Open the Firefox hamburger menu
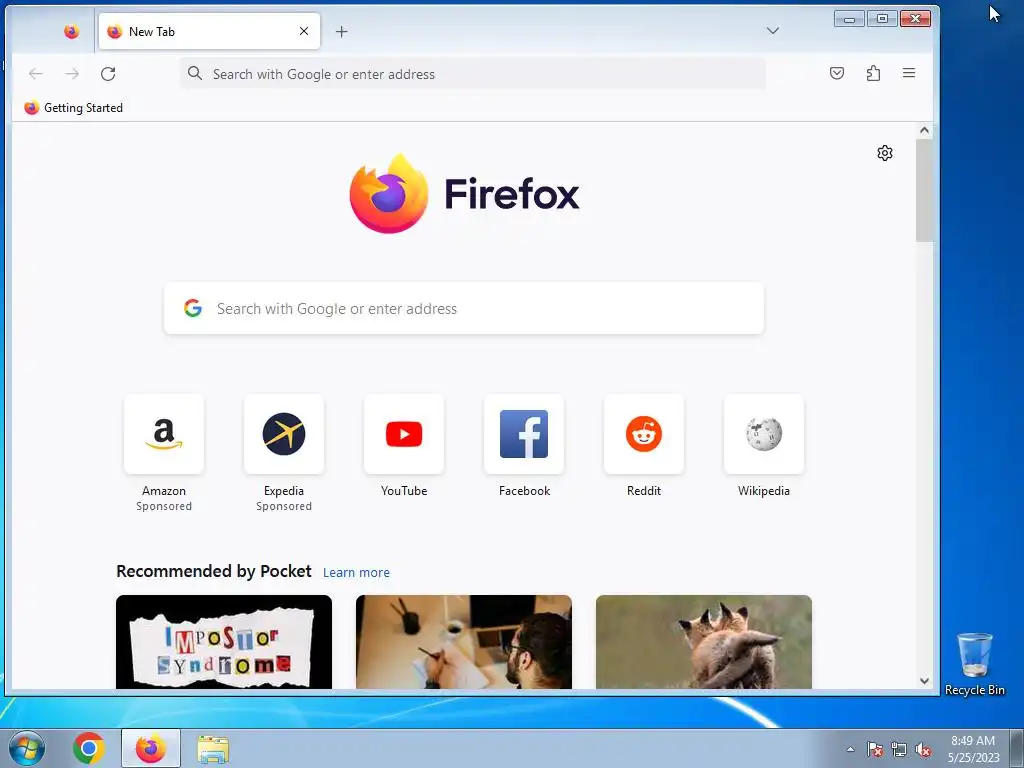Viewport: 1024px width, 768px height. (909, 73)
